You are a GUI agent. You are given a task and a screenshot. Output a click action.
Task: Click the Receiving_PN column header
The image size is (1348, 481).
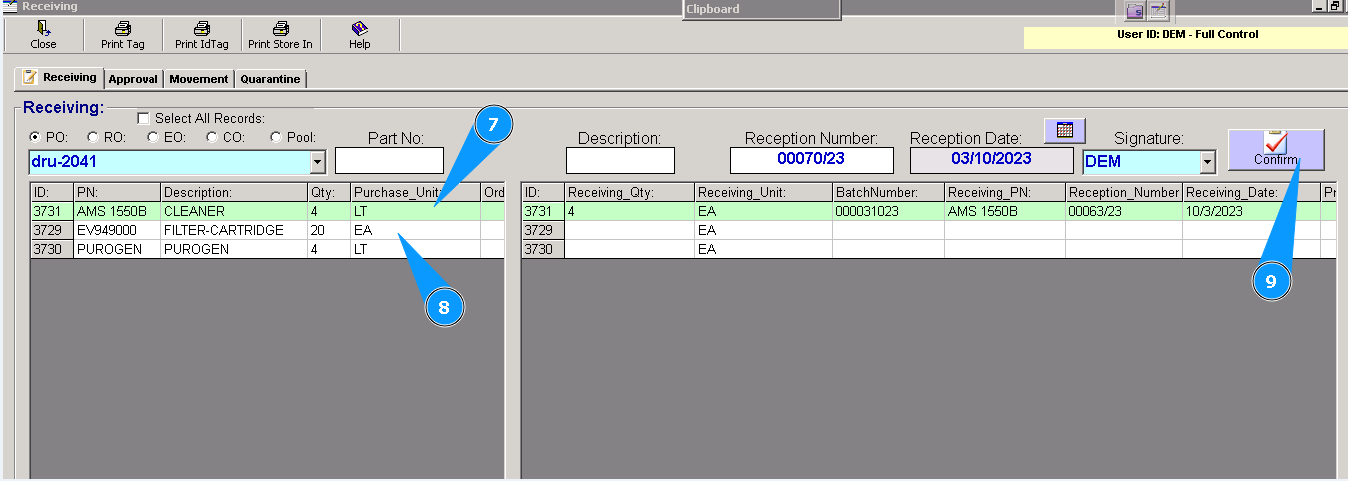pos(1005,192)
